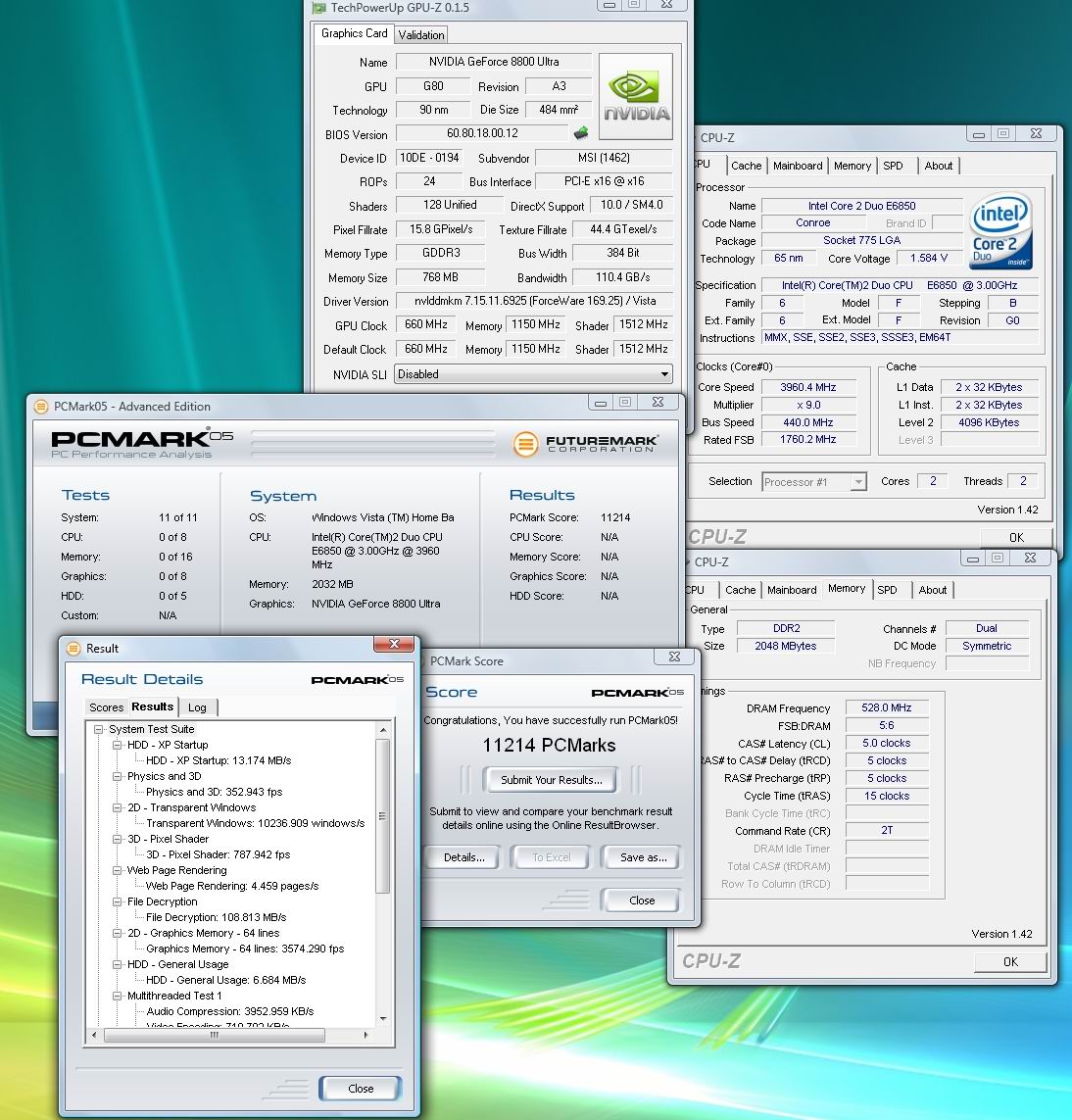The image size is (1072, 1120).
Task: Click the GPU-Z title bar icon
Action: pos(318,8)
